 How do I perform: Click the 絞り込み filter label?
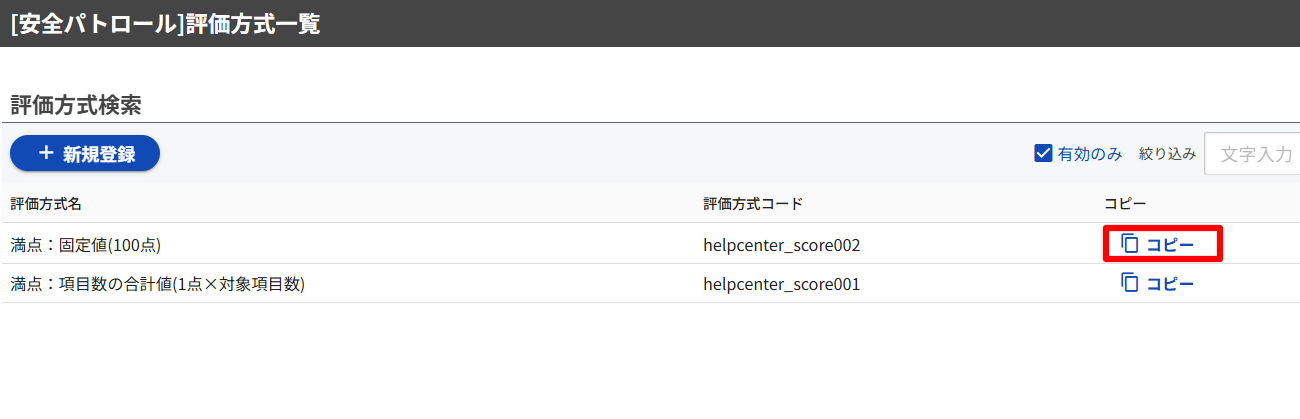click(x=1167, y=154)
